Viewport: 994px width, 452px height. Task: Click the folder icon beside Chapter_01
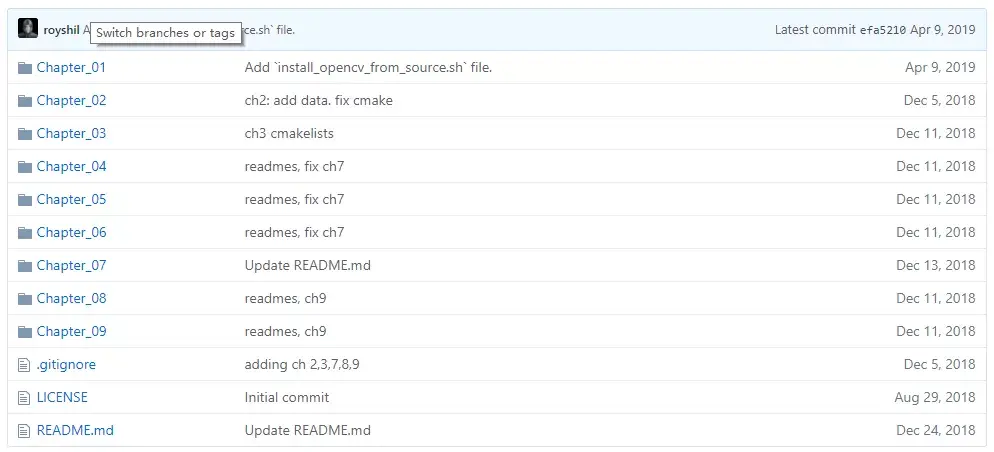(25, 68)
